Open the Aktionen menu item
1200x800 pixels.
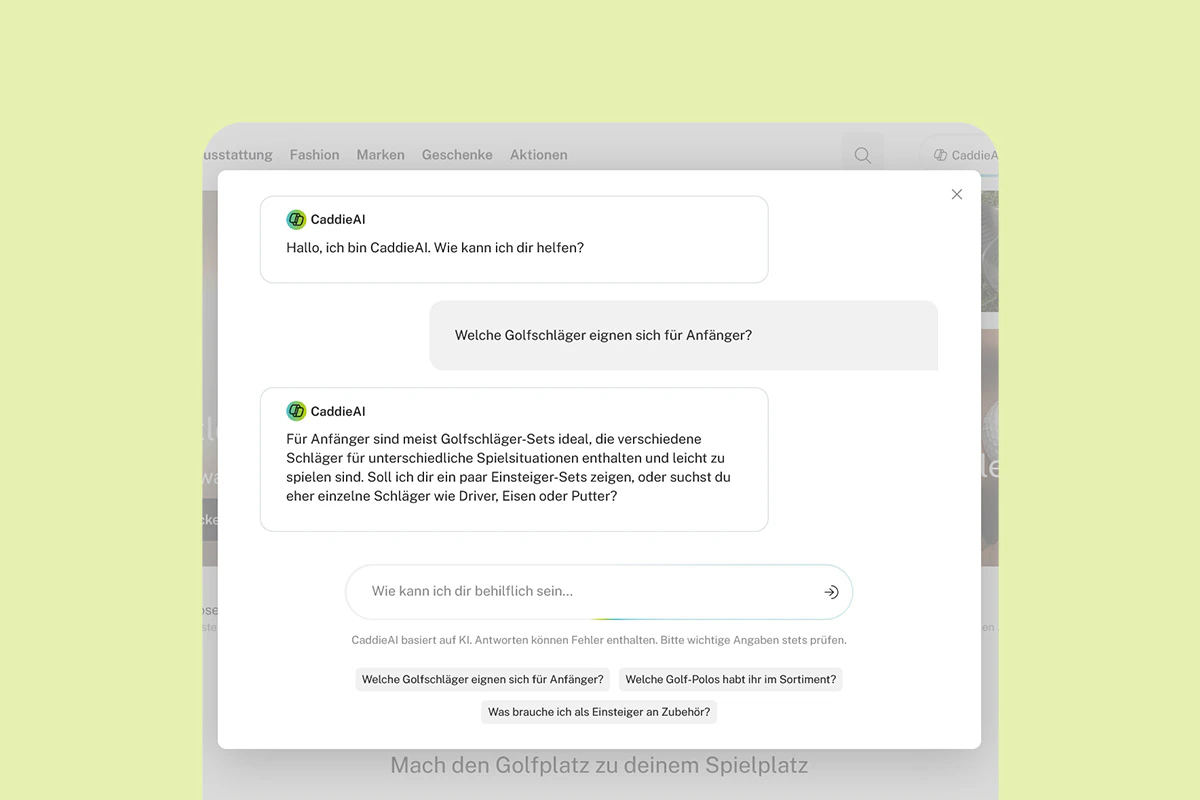tap(538, 155)
